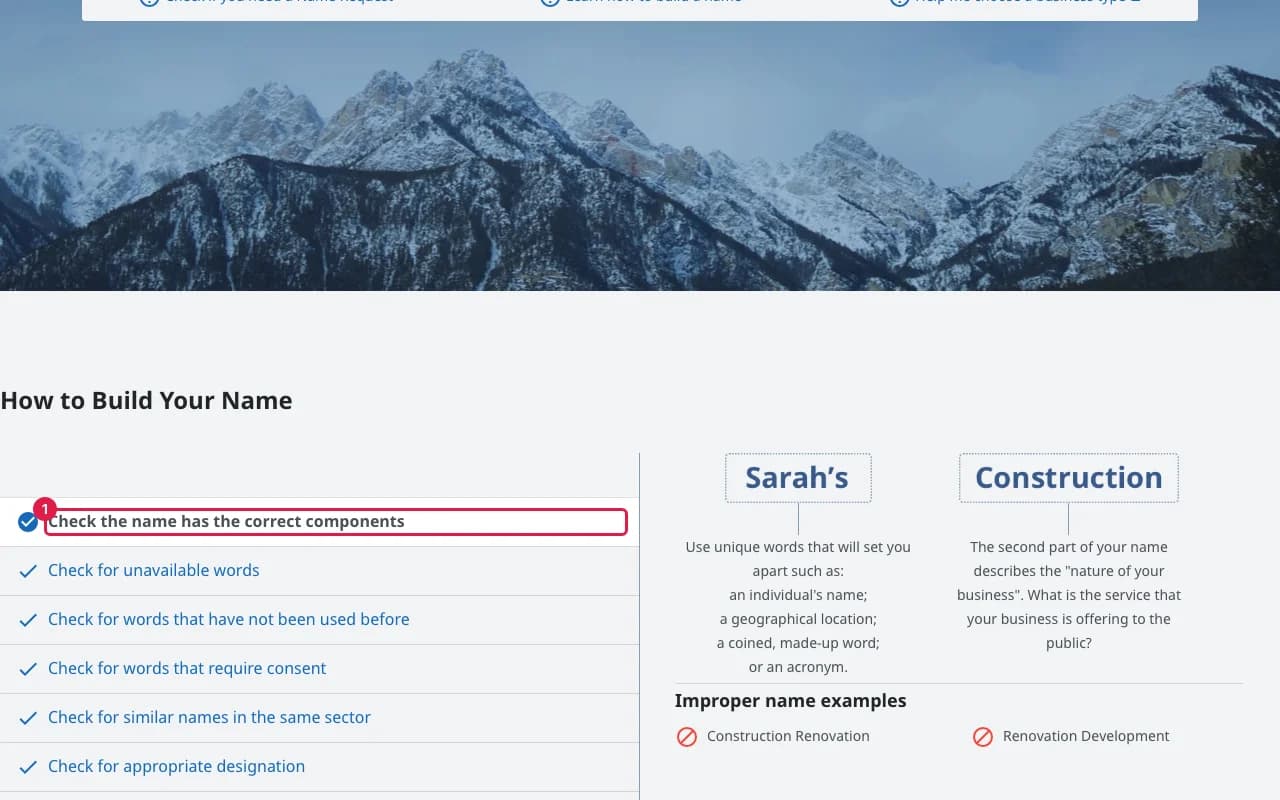Click the checkmark next to 'appropriate designation'
This screenshot has width=1280, height=800.
tap(28, 767)
